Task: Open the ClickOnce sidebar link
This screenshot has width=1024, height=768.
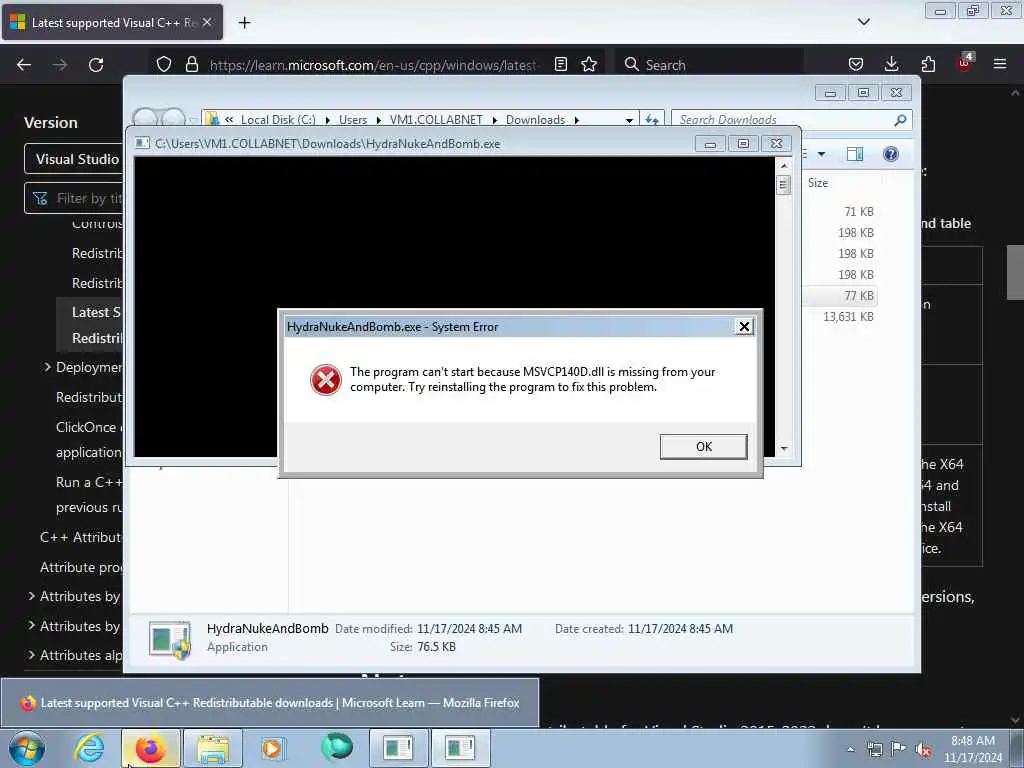Action: (x=89, y=440)
